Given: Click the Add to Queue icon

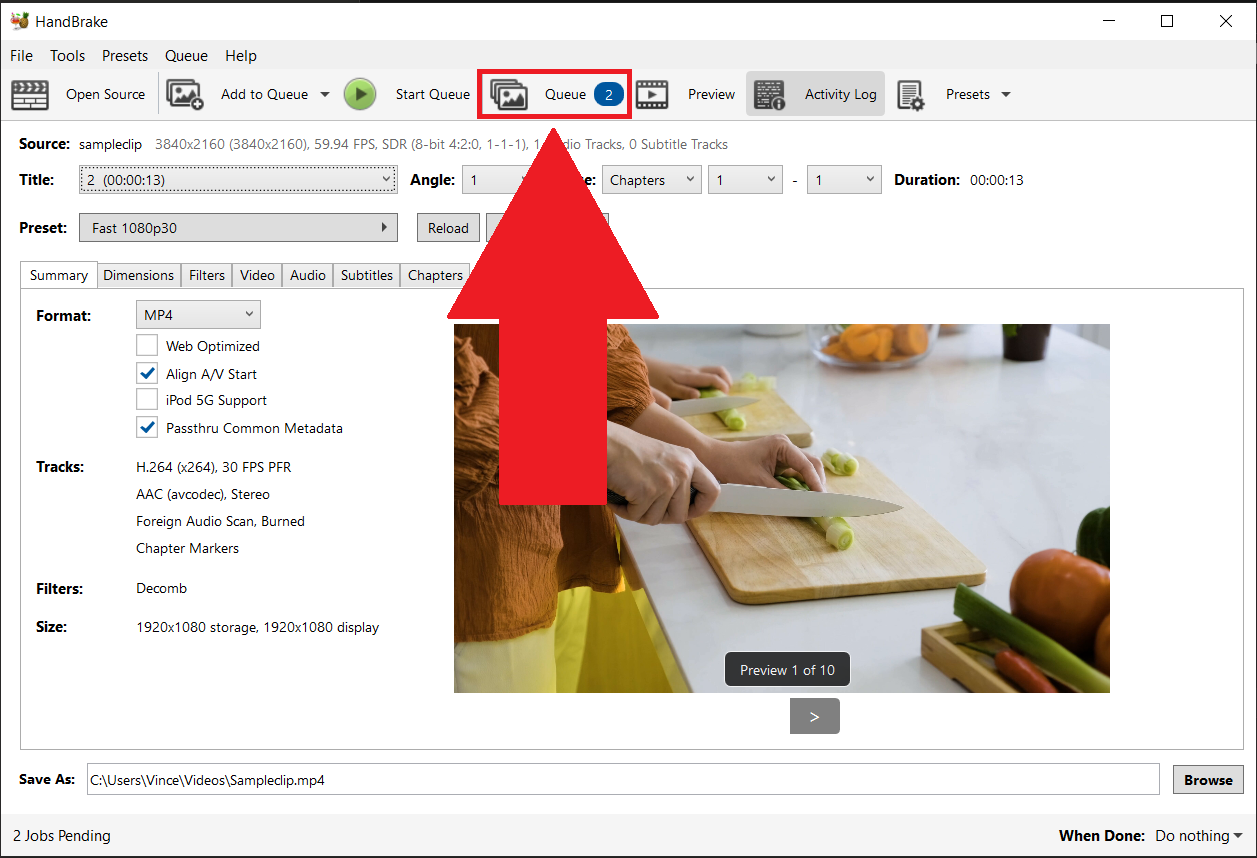Looking at the screenshot, I should coord(185,93).
